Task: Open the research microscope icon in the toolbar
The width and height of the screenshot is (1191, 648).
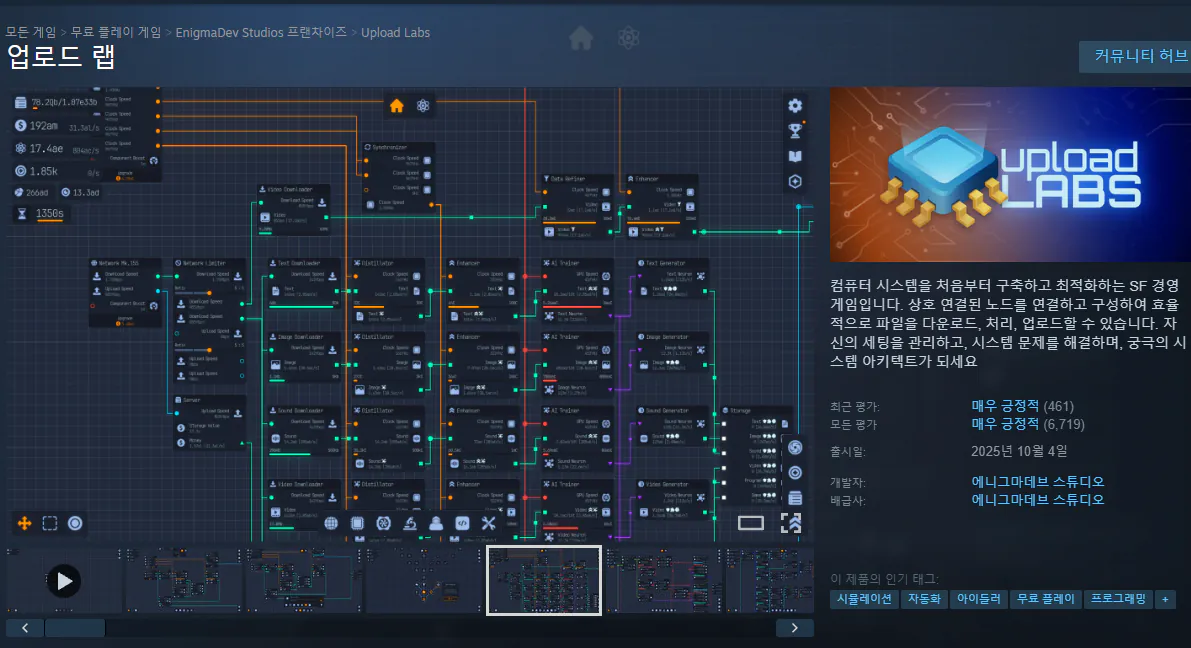Action: [409, 522]
